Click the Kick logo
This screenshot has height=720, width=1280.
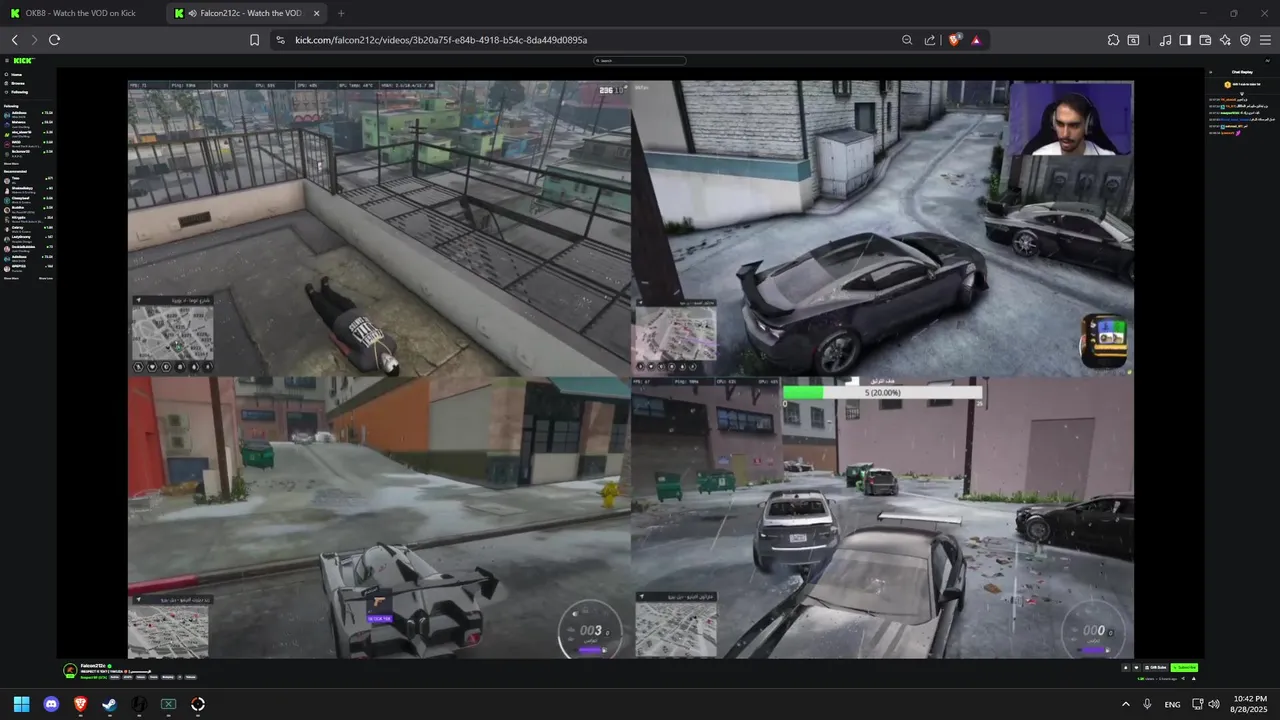[x=24, y=61]
